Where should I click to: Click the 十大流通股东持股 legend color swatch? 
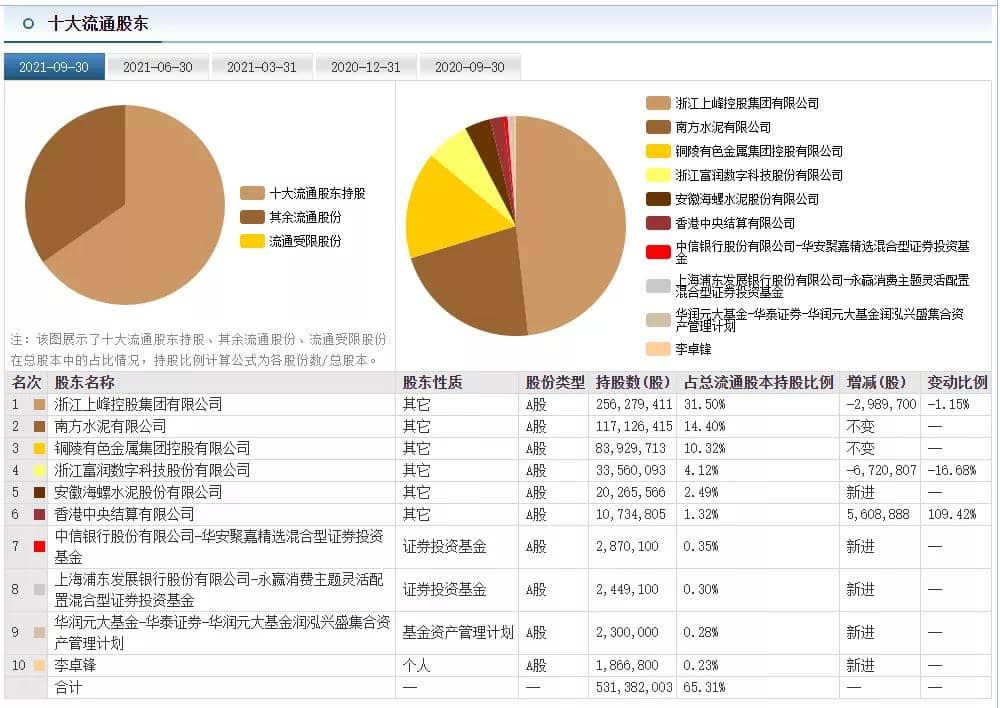pyautogui.click(x=252, y=193)
